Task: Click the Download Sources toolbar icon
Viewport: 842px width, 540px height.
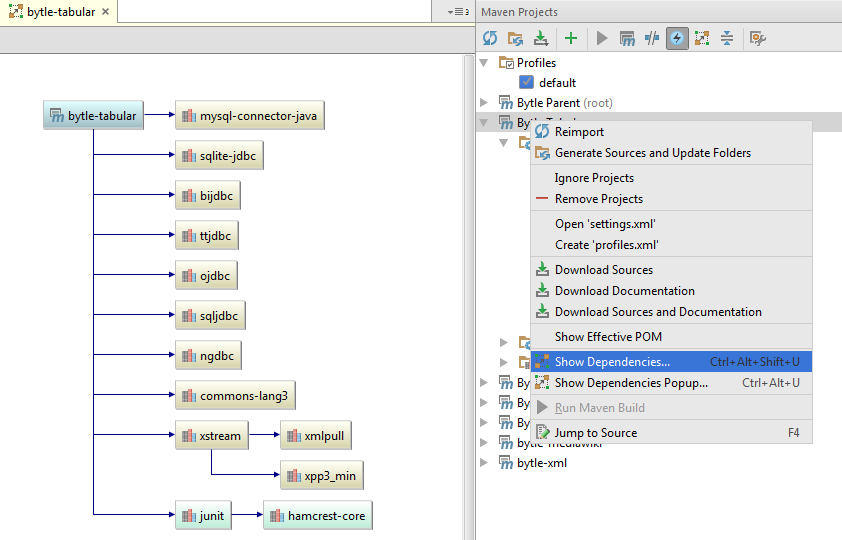Action: click(541, 38)
